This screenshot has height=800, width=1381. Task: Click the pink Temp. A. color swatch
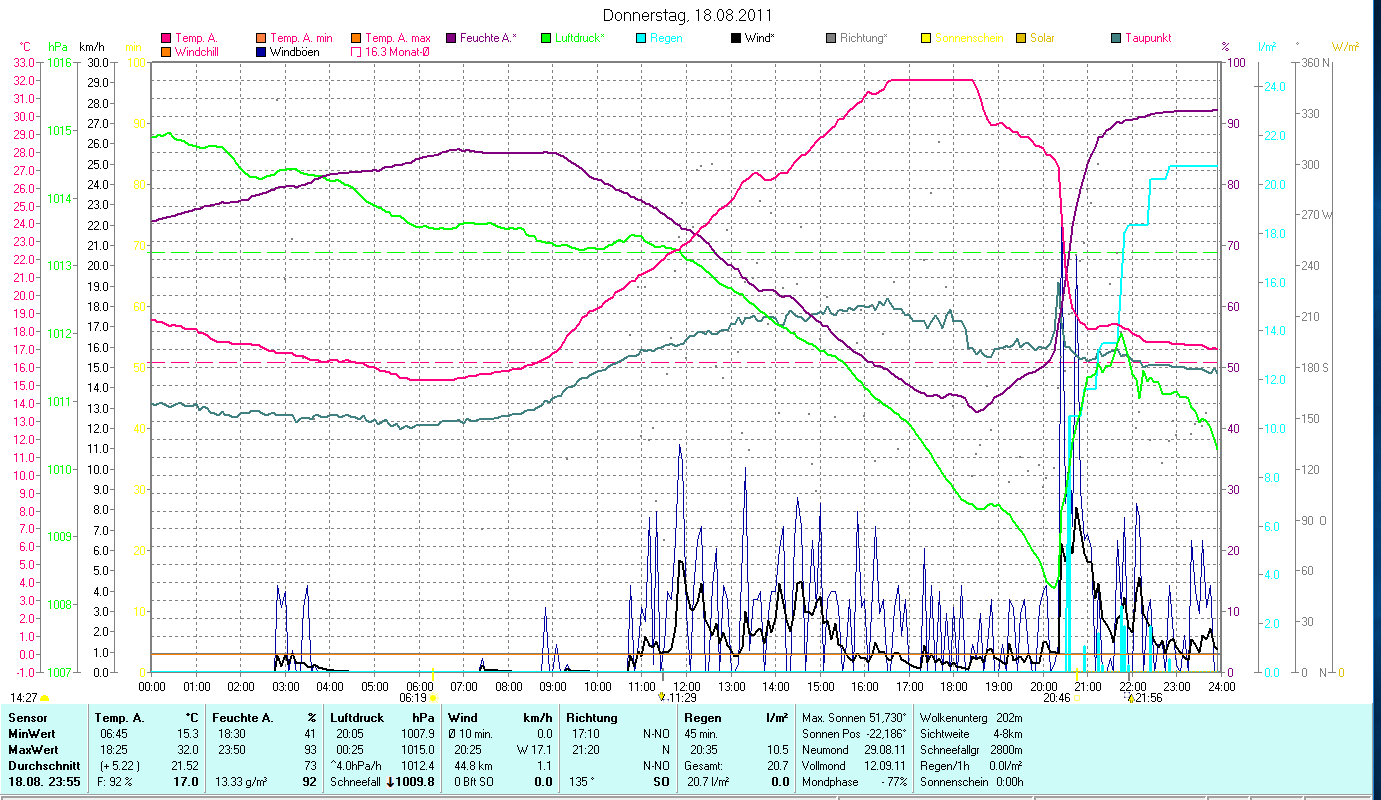(166, 38)
